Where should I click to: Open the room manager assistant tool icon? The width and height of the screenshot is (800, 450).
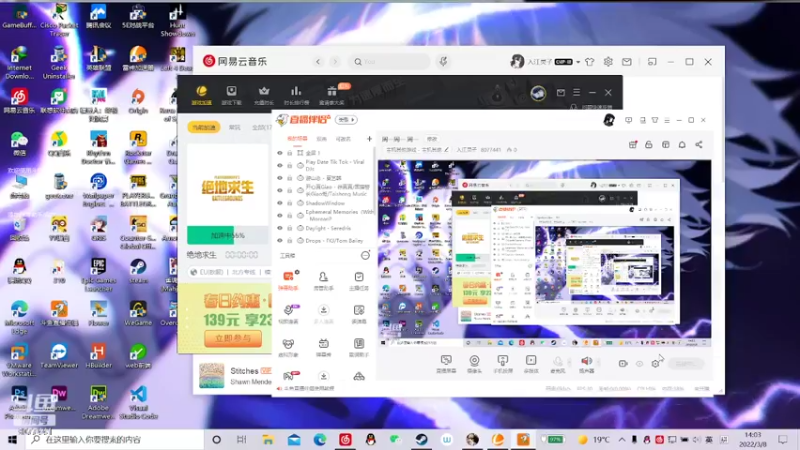coord(323,280)
